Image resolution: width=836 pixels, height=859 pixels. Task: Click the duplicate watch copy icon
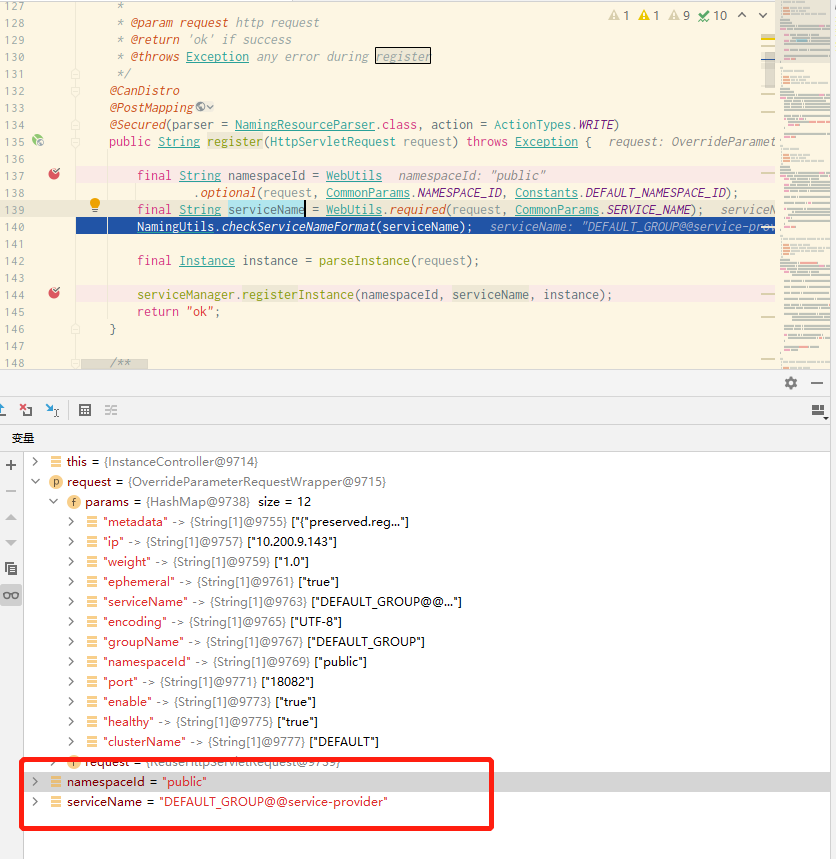[x=11, y=569]
